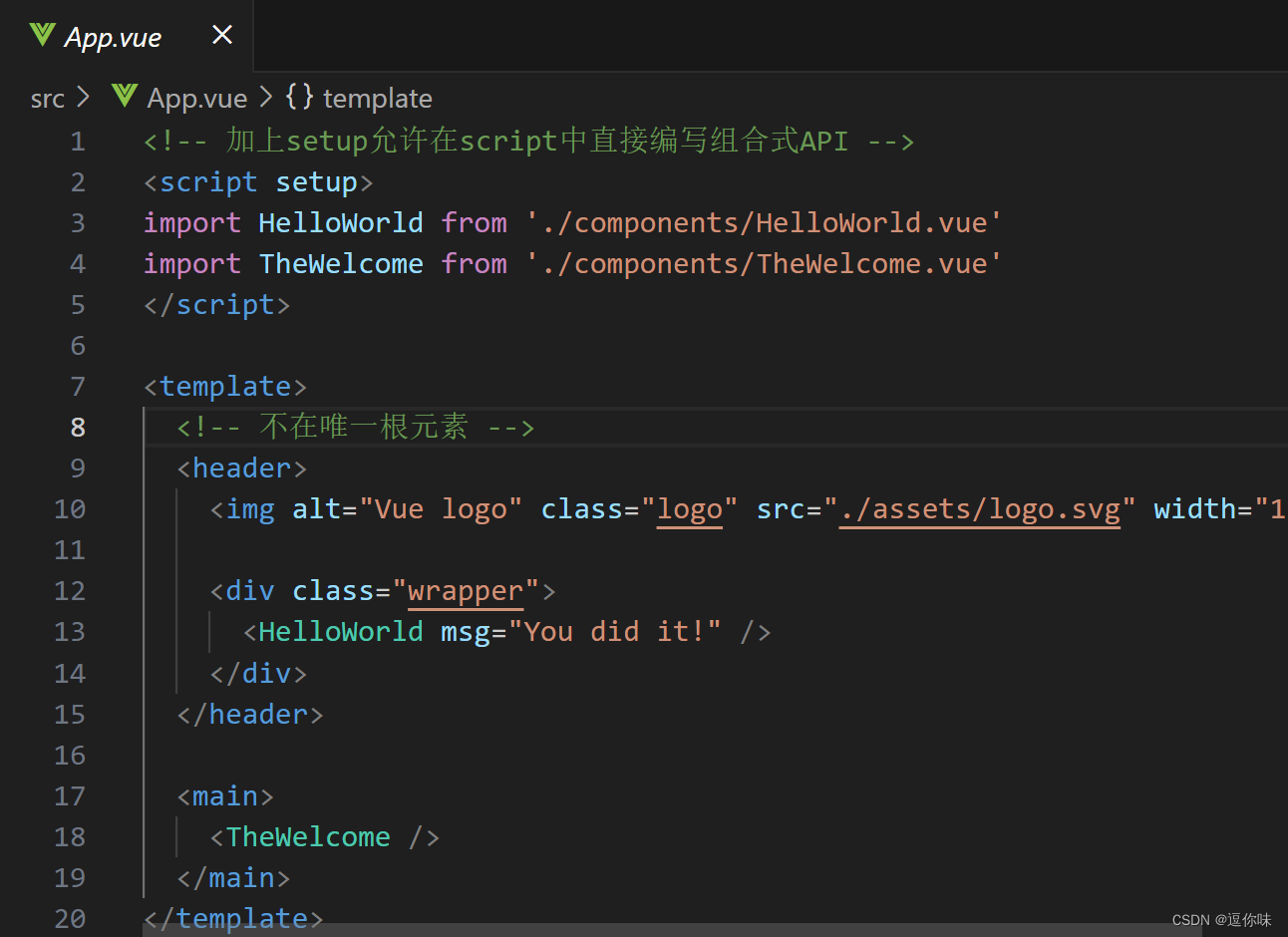Click the <header> opening tag on line 9
Screen dimensions: 1288x937
[241, 468]
